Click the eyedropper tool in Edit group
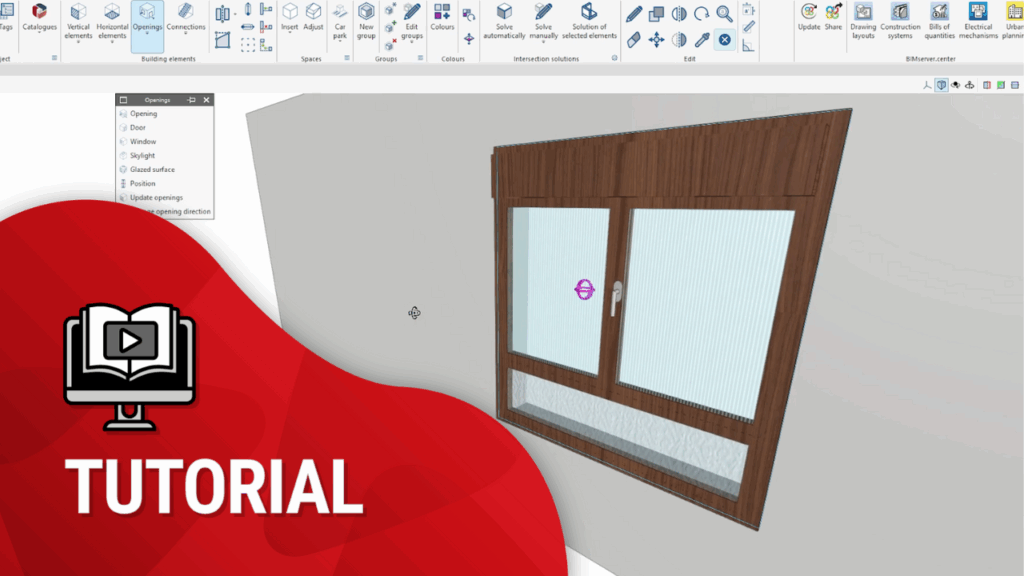The image size is (1024, 576). click(x=701, y=40)
